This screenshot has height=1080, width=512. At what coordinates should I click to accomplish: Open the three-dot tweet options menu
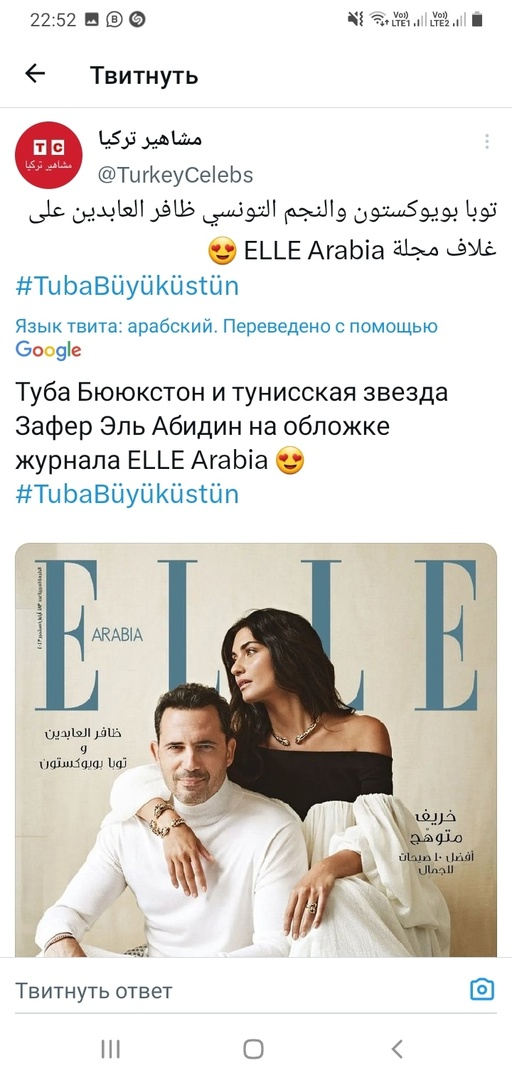coord(487,142)
